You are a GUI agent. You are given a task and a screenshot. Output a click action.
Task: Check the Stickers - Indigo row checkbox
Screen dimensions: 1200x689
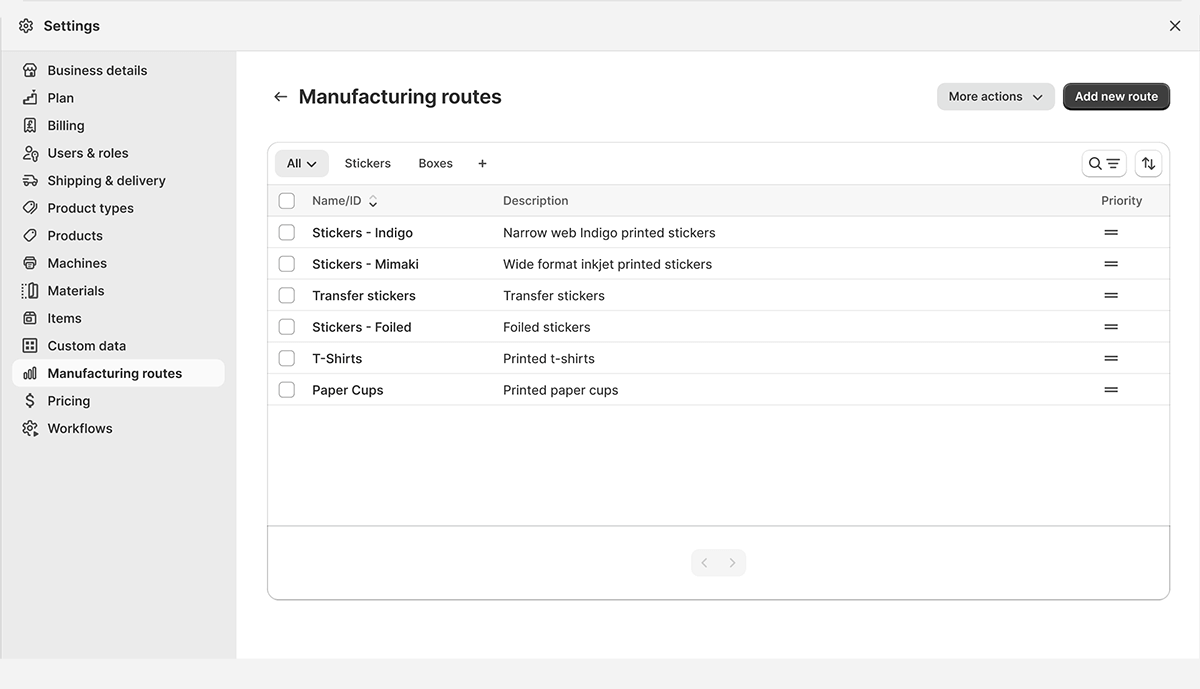pos(287,232)
